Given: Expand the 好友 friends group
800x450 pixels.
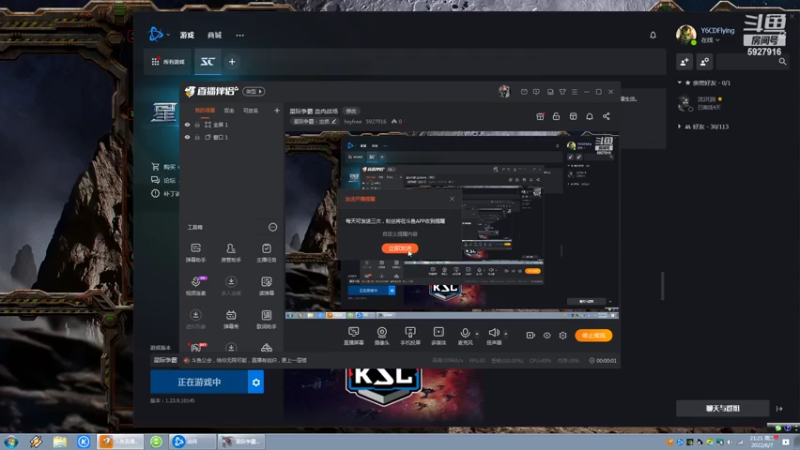Looking at the screenshot, I should point(680,126).
